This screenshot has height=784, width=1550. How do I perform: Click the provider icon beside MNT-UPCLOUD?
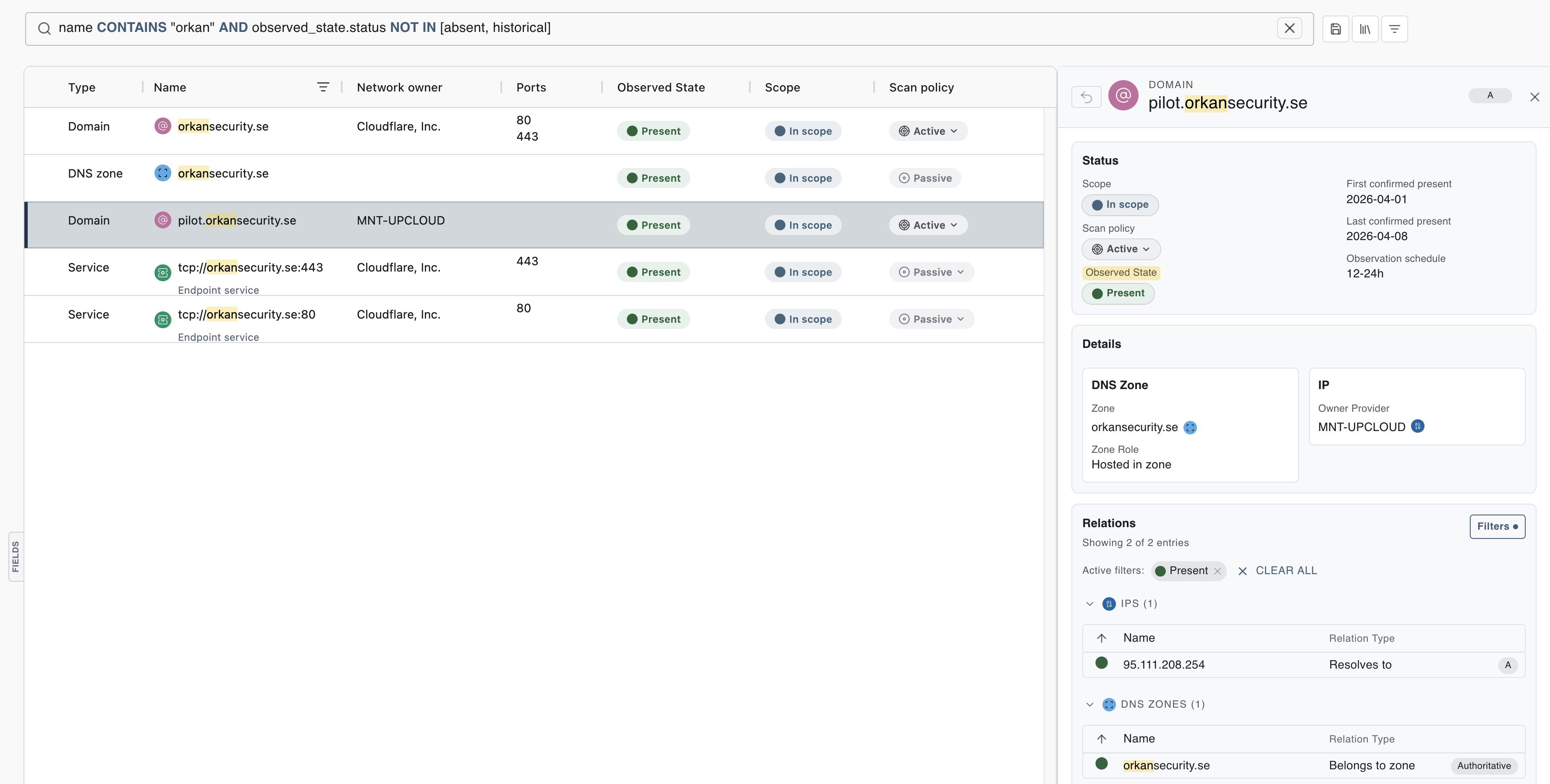pyautogui.click(x=1417, y=426)
